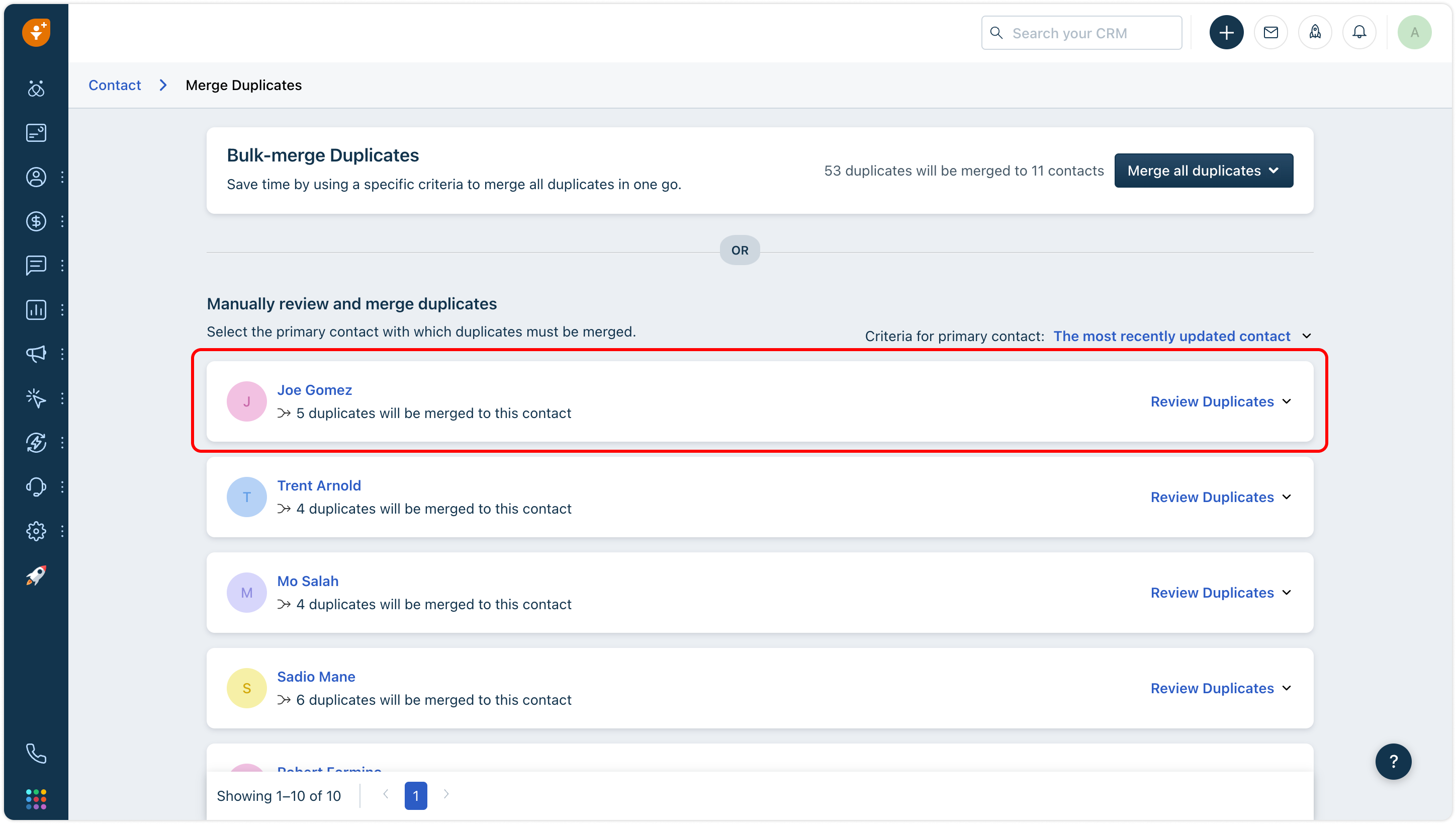Select page 1 in pagination
The image size is (1456, 824).
point(416,796)
